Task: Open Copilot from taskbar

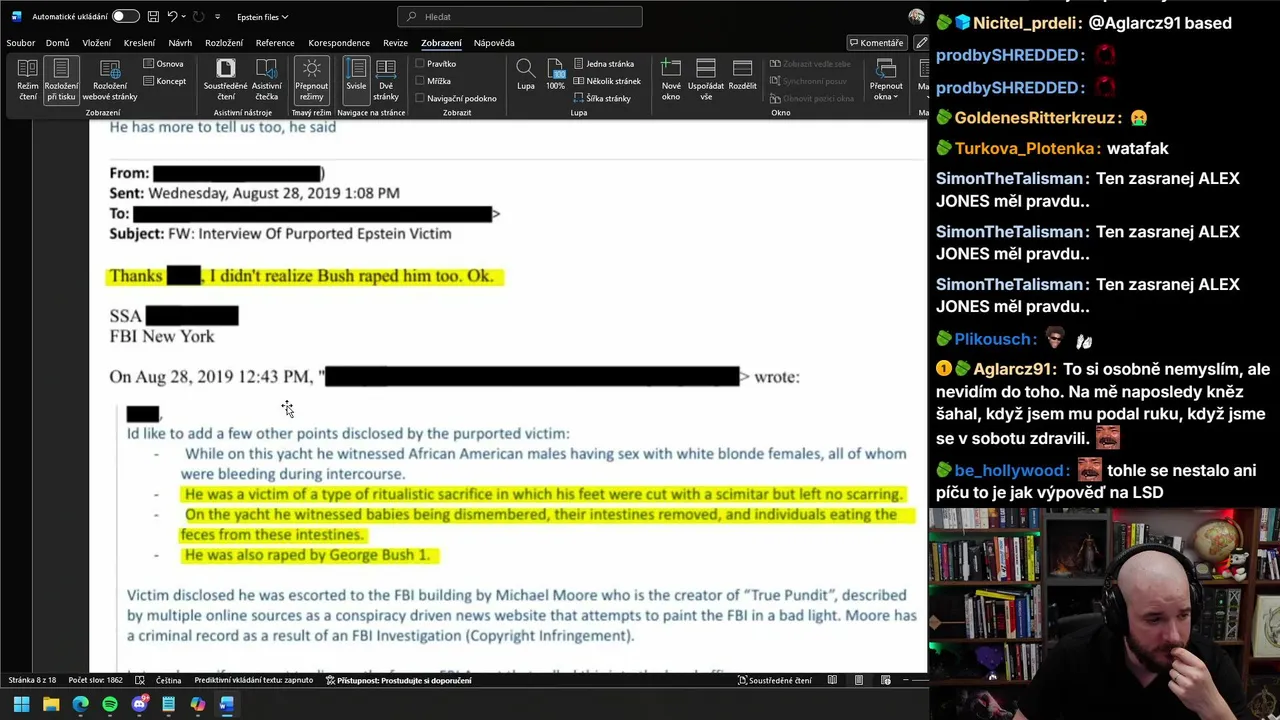Action: (x=198, y=704)
